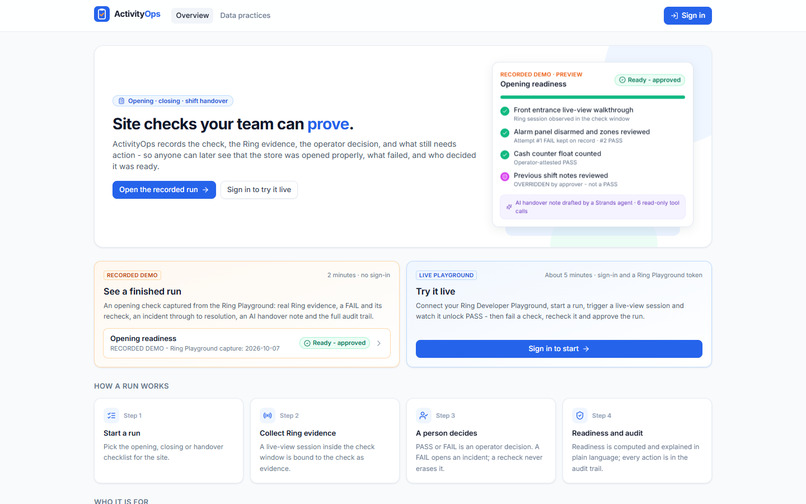Click the ActivityOps logo icon
Viewport: 806px width, 504px height.
[x=102, y=14]
